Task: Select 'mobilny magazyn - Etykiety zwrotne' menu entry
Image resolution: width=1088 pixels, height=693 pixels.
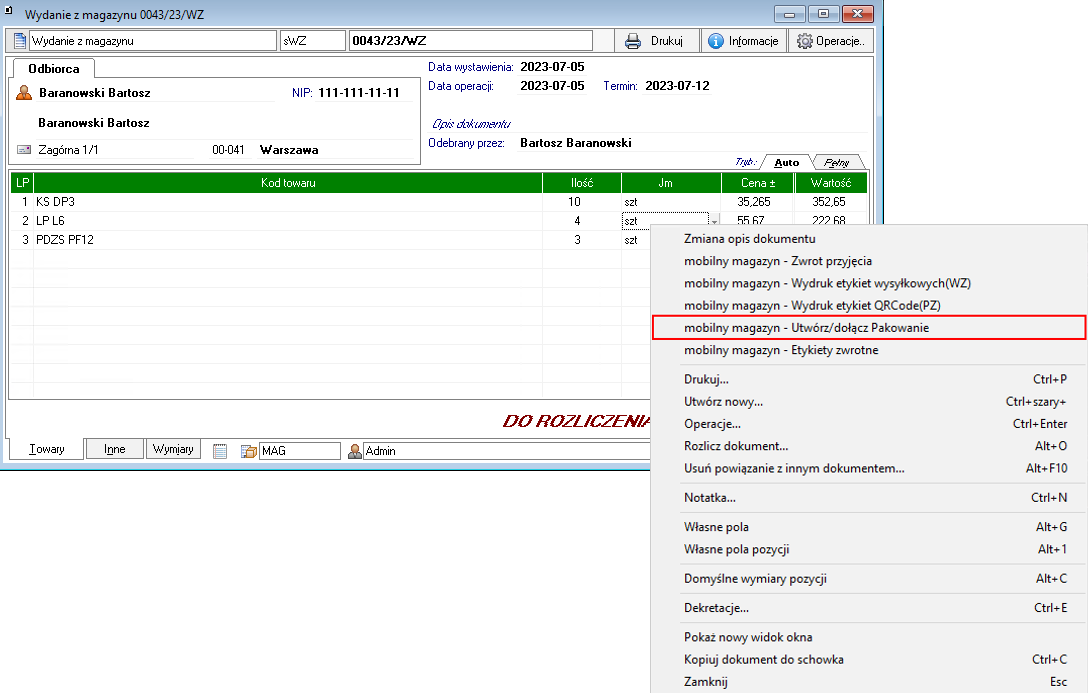Action: pos(781,350)
